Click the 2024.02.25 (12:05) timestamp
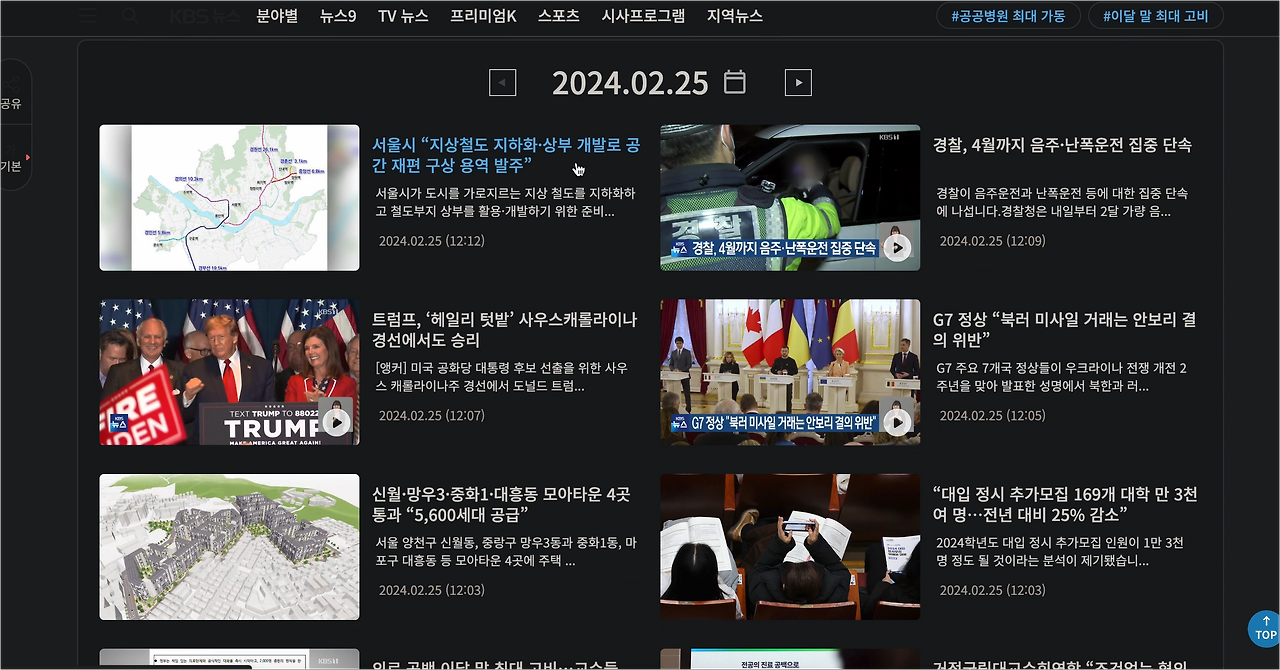This screenshot has width=1280, height=670. (x=993, y=416)
